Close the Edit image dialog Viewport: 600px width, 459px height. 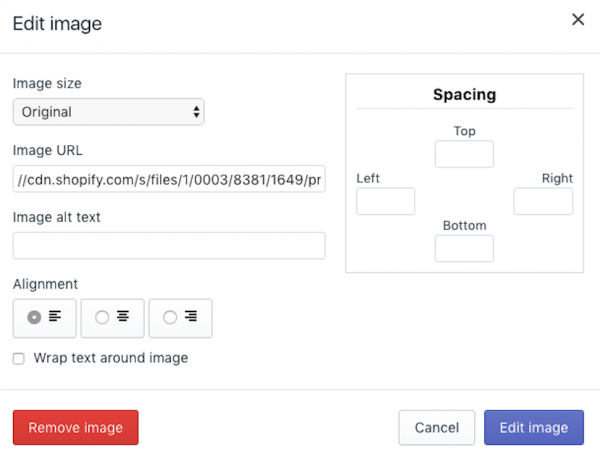578,19
